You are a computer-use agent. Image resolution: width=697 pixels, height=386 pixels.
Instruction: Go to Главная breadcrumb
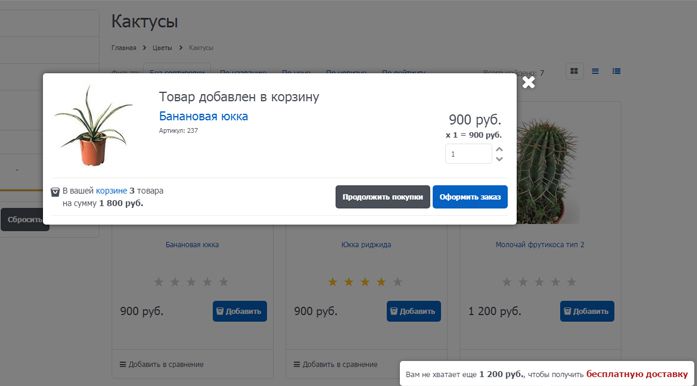(124, 48)
